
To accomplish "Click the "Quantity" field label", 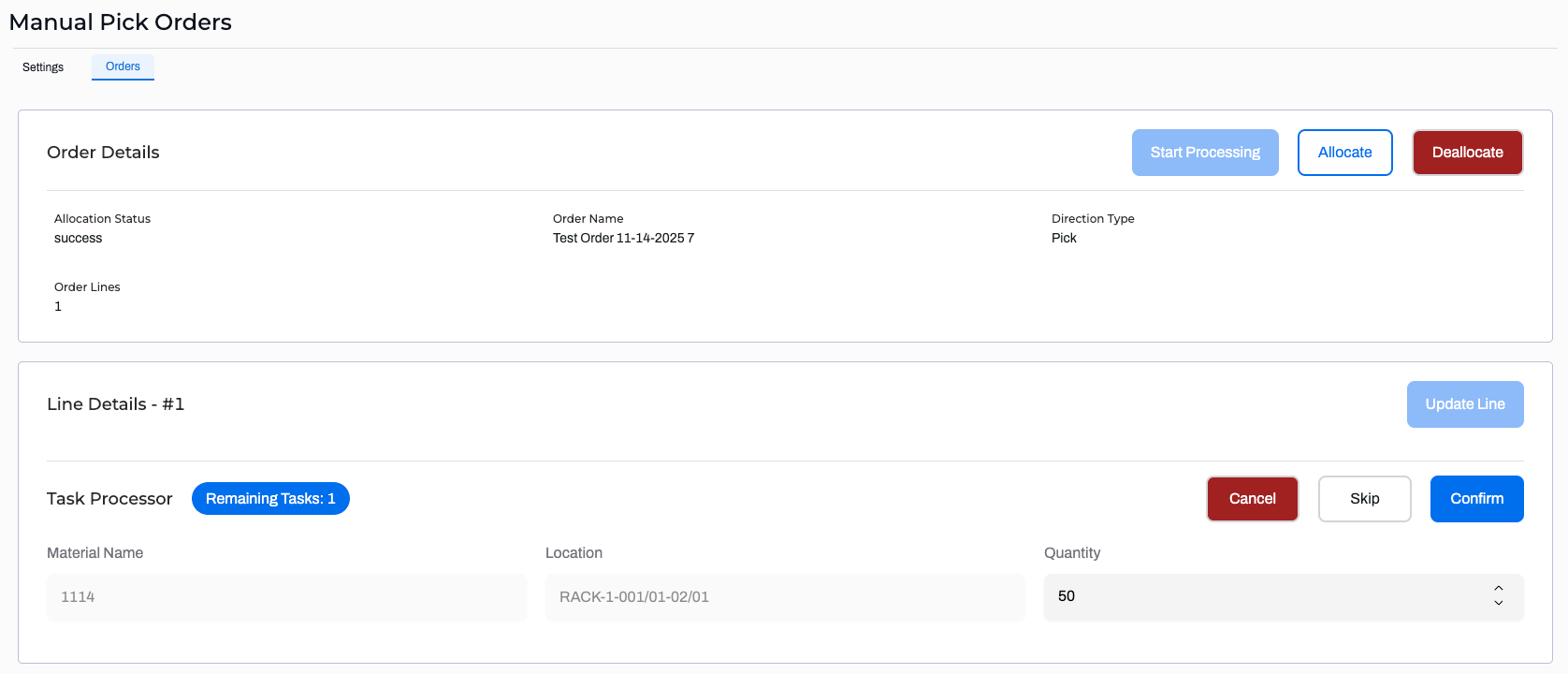I will [x=1072, y=553].
